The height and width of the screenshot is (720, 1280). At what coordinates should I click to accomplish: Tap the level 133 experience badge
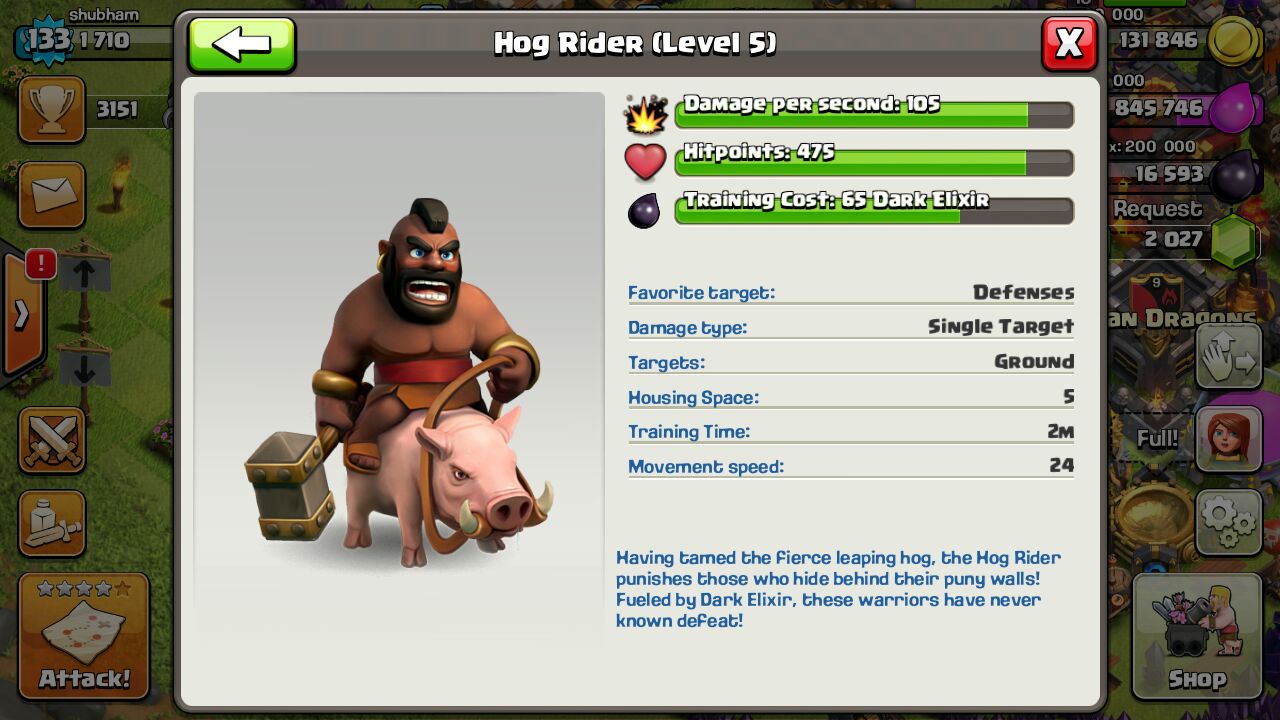[x=47, y=40]
